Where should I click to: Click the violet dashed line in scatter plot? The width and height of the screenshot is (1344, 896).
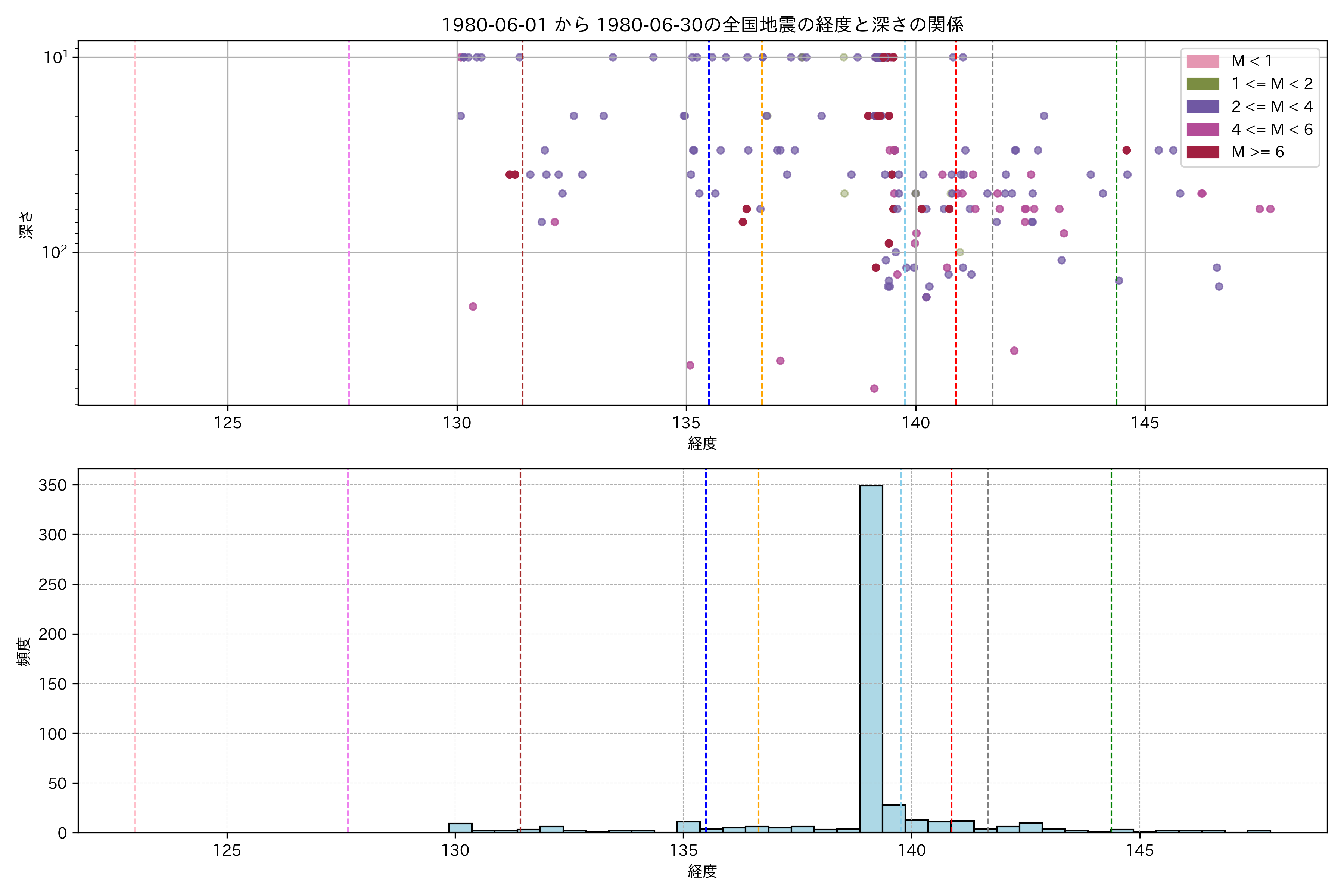[x=349, y=228]
